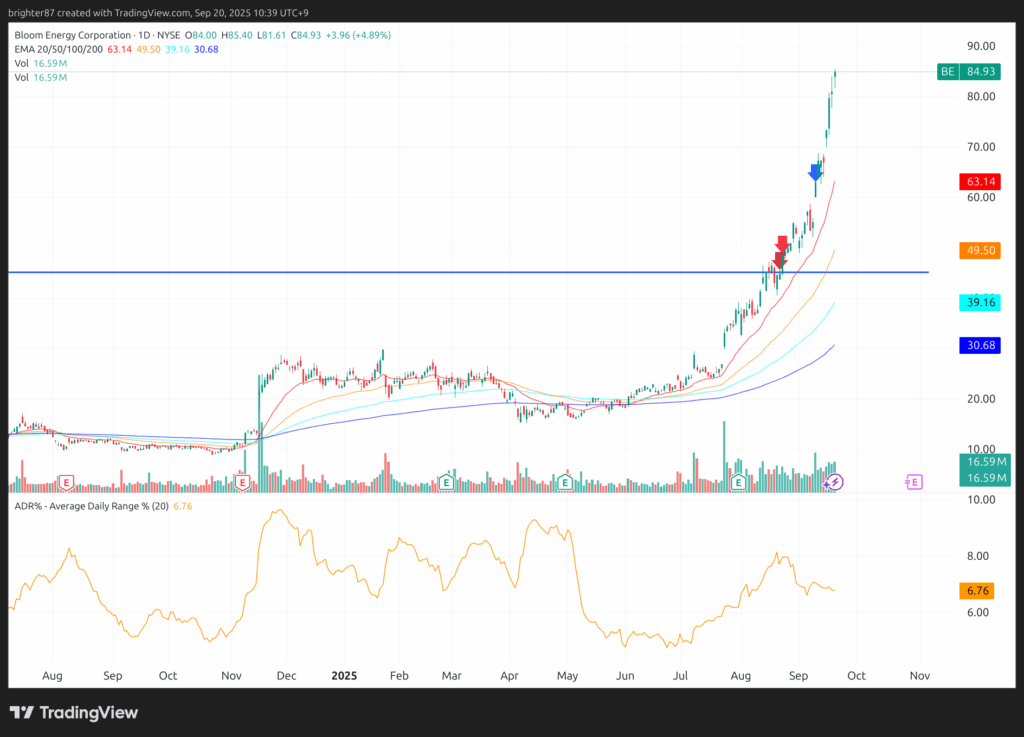Click the Apr label on time axis
This screenshot has height=737, width=1024.
(x=509, y=676)
